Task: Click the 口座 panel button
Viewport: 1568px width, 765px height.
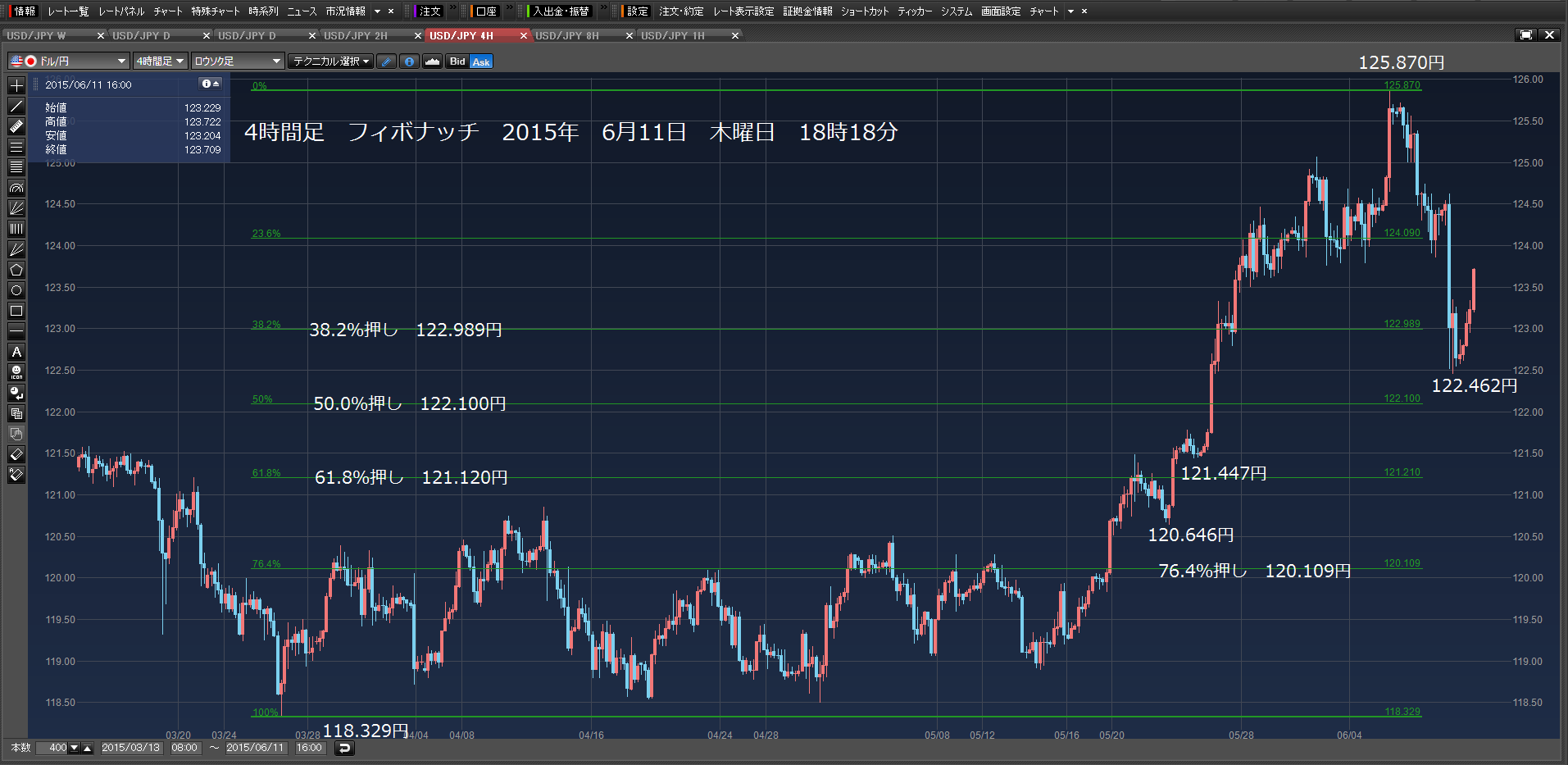Action: (485, 11)
